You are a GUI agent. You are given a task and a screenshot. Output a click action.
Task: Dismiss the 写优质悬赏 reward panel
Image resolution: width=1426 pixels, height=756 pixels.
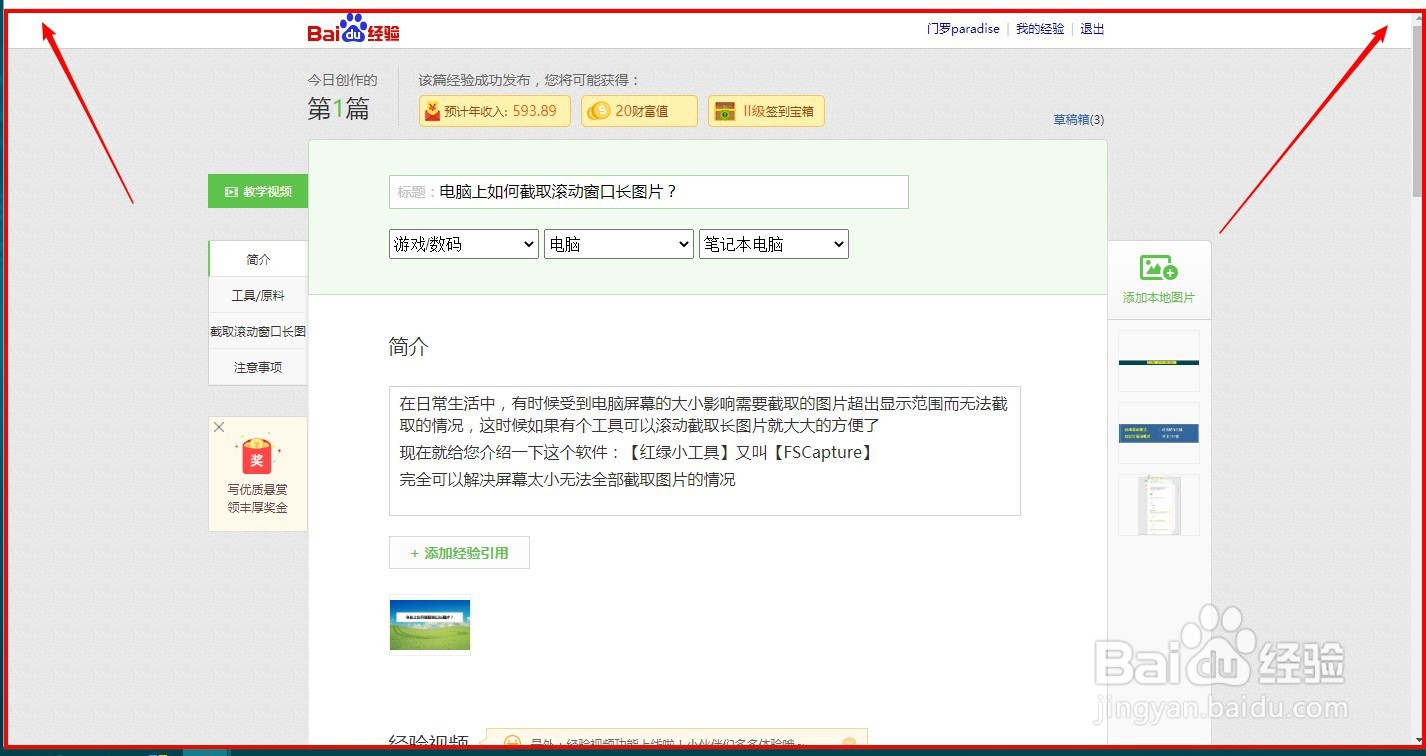pyautogui.click(x=218, y=426)
